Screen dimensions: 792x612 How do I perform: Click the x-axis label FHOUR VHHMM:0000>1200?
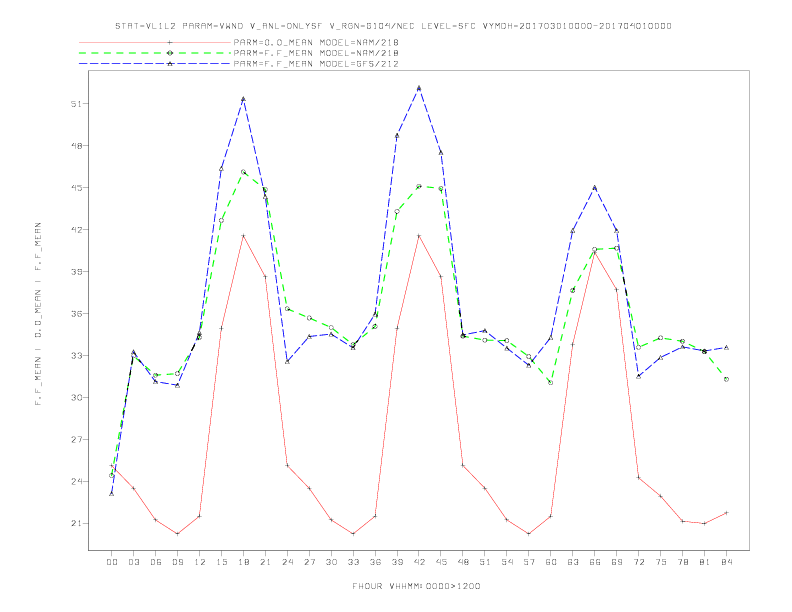click(x=416, y=586)
